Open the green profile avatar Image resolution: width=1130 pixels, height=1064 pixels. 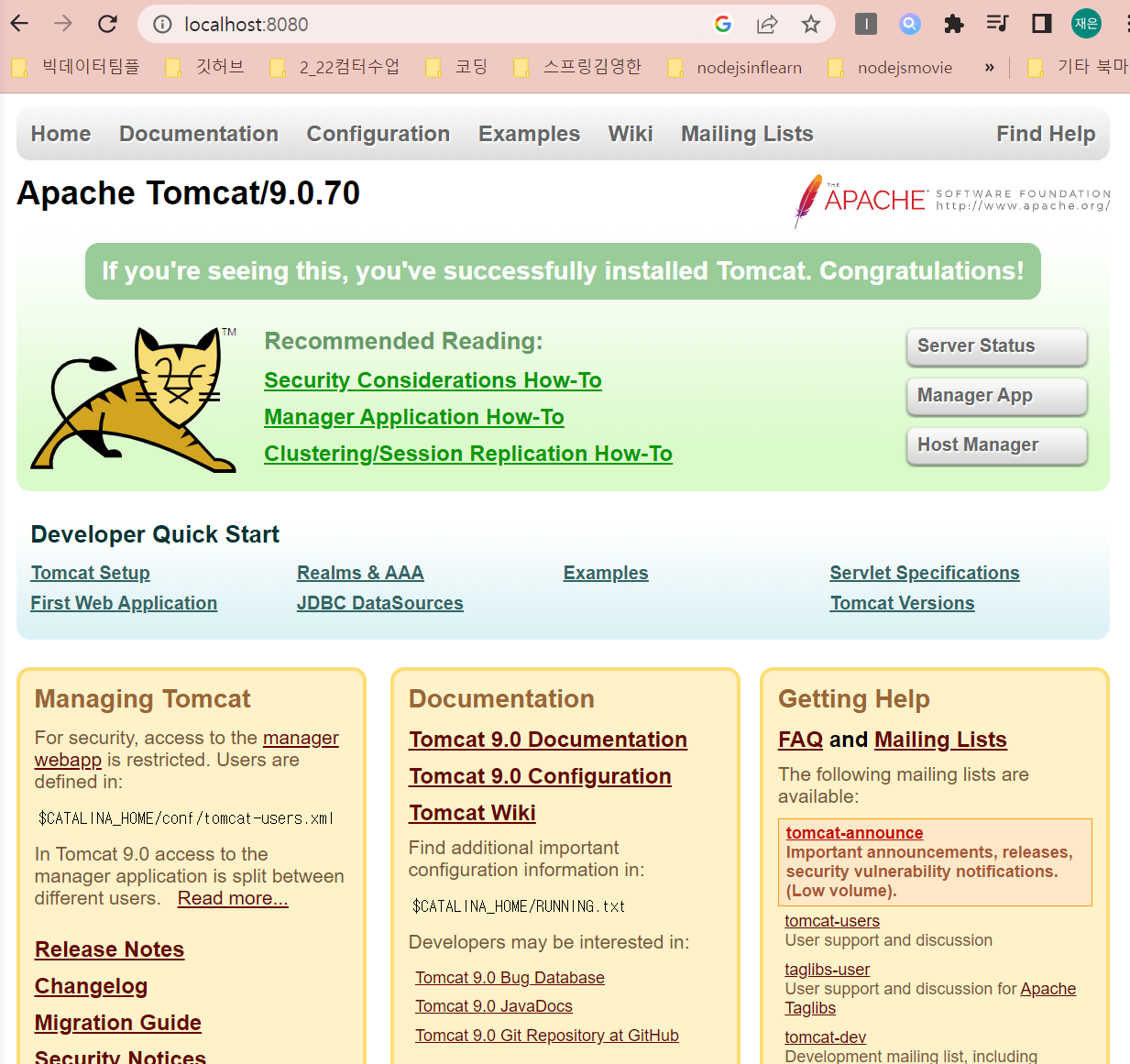(x=1086, y=24)
